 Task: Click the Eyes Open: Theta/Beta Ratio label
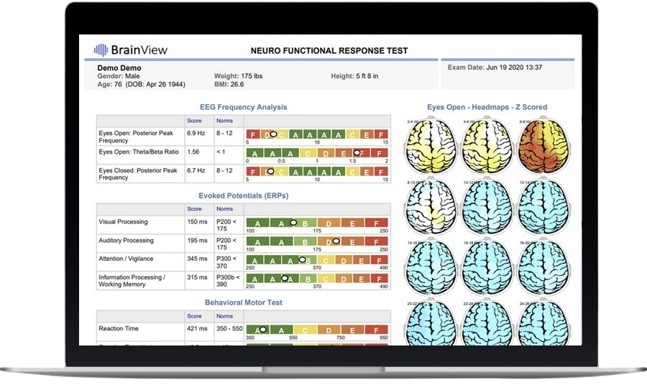[139, 152]
